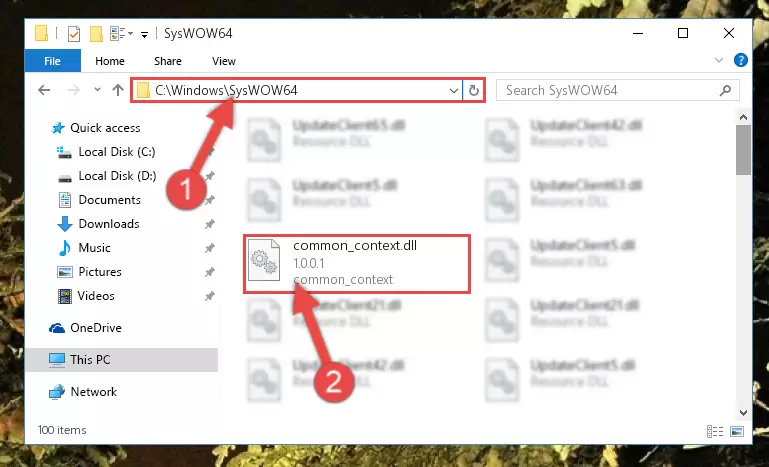Open the File menu

coord(52,61)
